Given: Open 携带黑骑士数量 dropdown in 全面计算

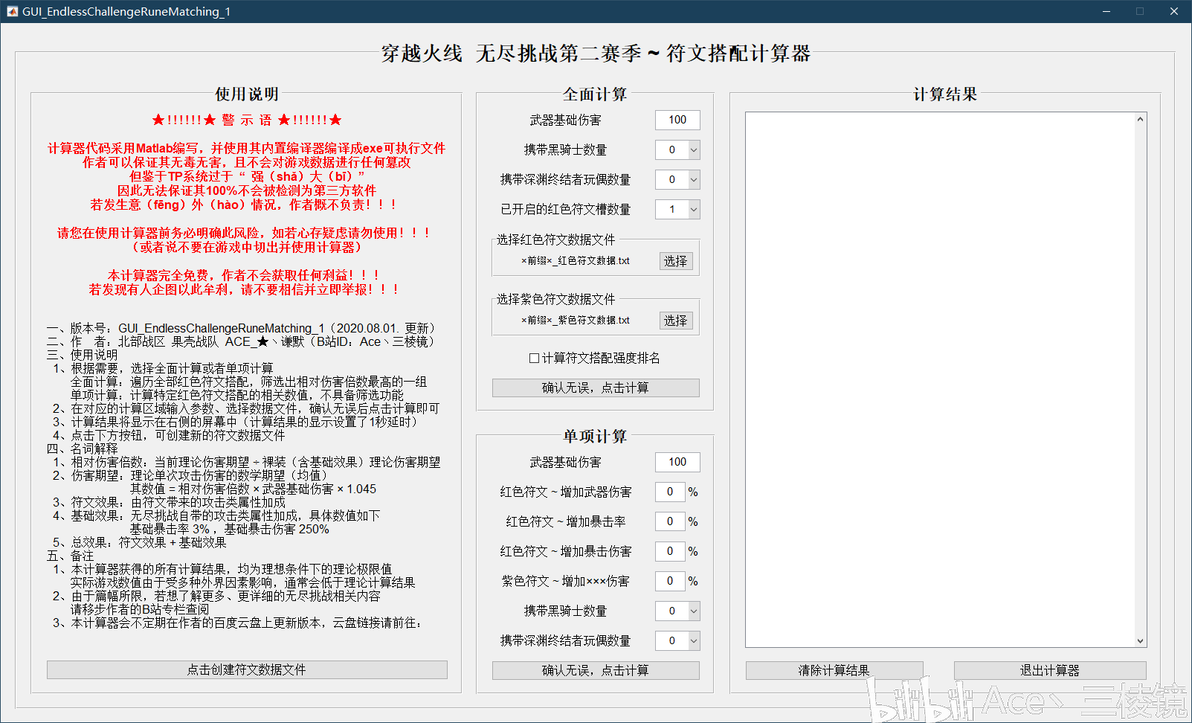Looking at the screenshot, I should pyautogui.click(x=677, y=150).
